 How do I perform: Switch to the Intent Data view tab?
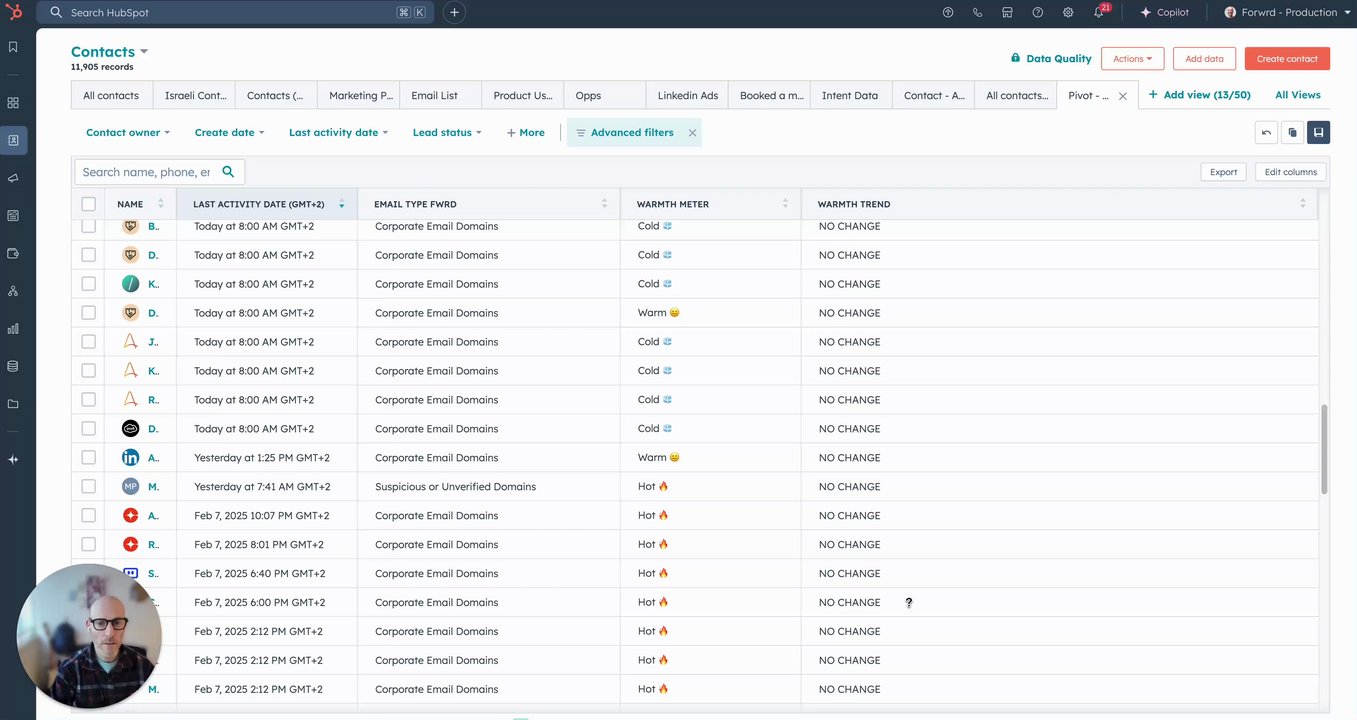pos(850,95)
